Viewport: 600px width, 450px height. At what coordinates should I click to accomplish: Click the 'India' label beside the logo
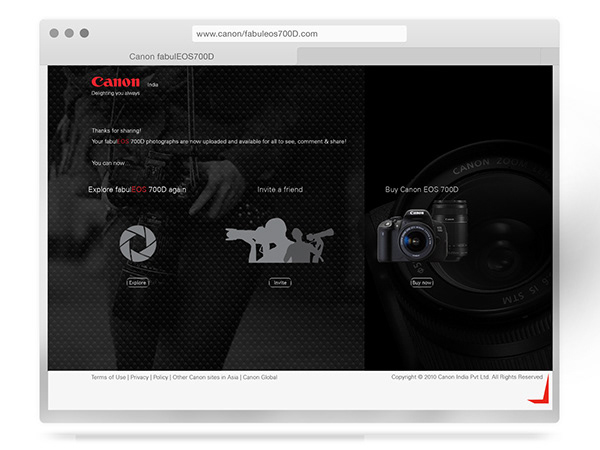[153, 85]
